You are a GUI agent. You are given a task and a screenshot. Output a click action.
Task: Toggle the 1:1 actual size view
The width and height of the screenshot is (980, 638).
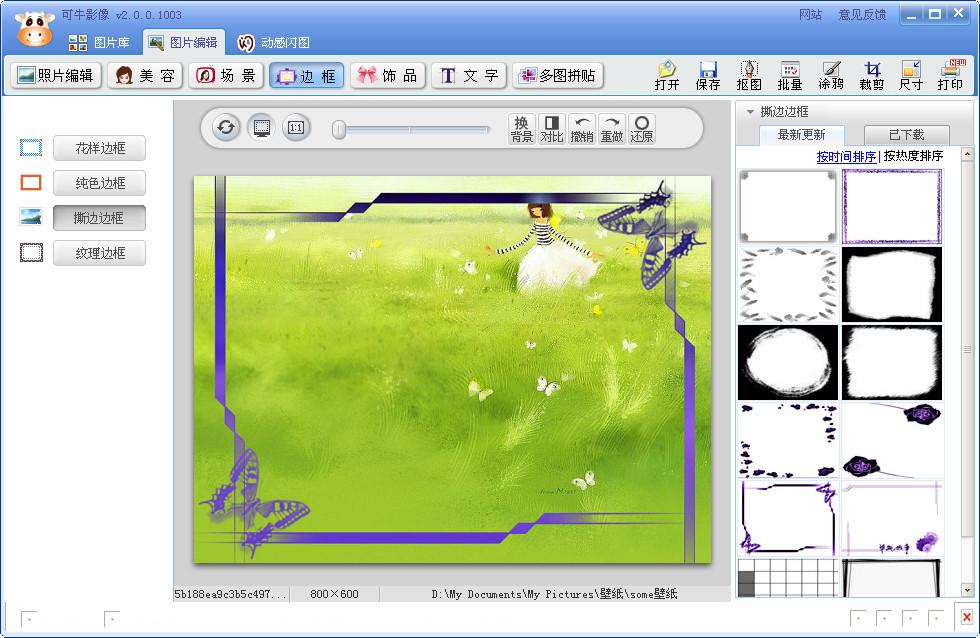pos(296,128)
